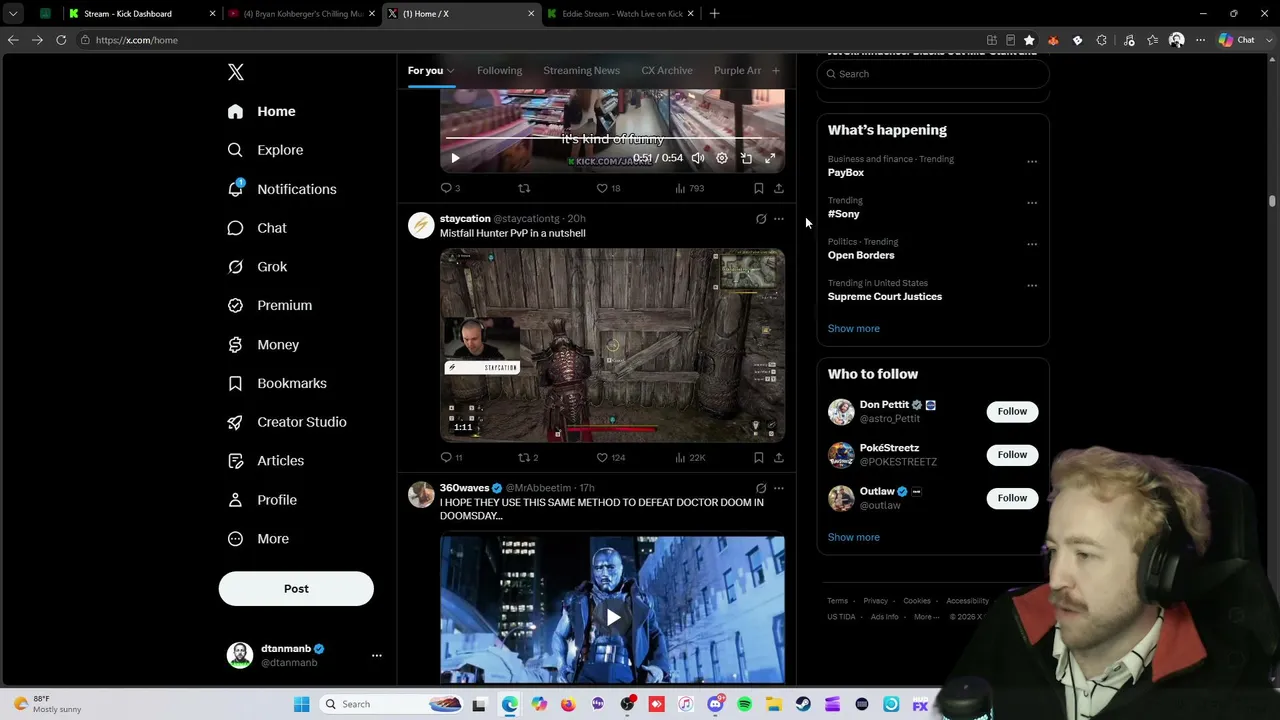Switch to the Streaming News tab
This screenshot has width=1280, height=720.
coord(581,71)
